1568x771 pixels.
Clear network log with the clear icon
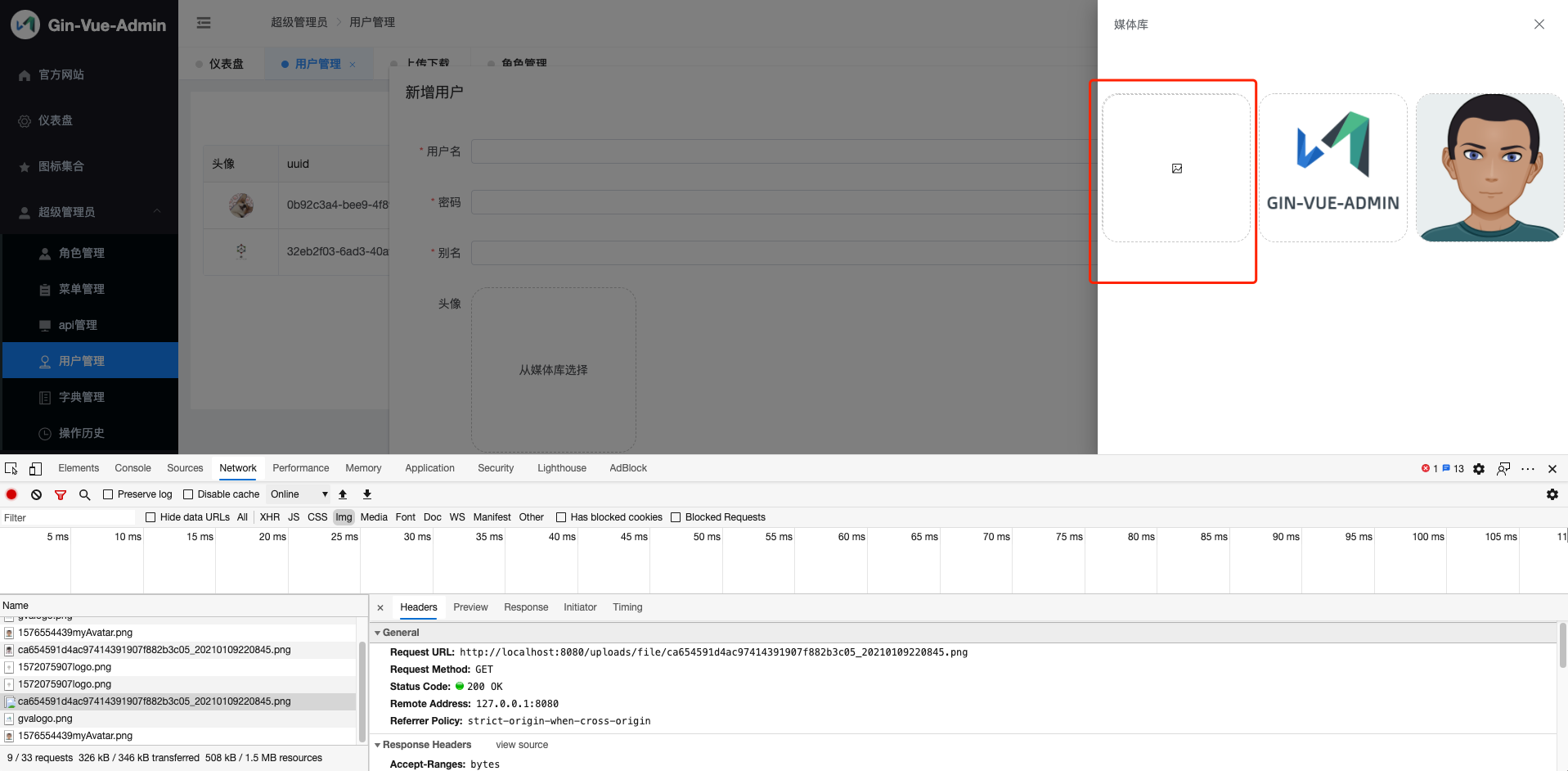(35, 494)
